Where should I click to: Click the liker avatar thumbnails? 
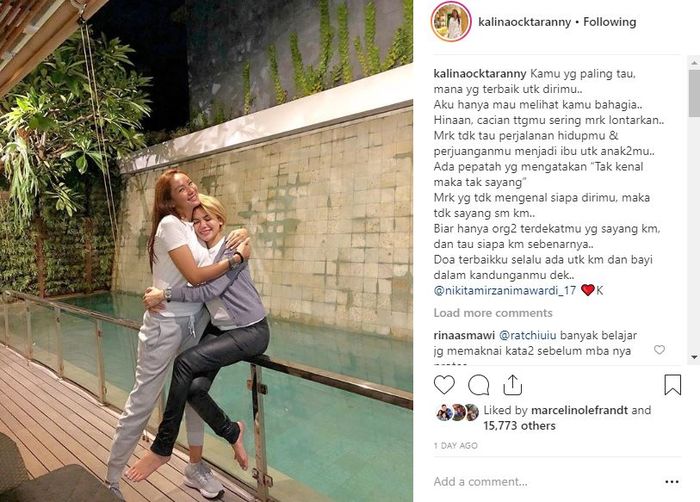[x=457, y=413]
